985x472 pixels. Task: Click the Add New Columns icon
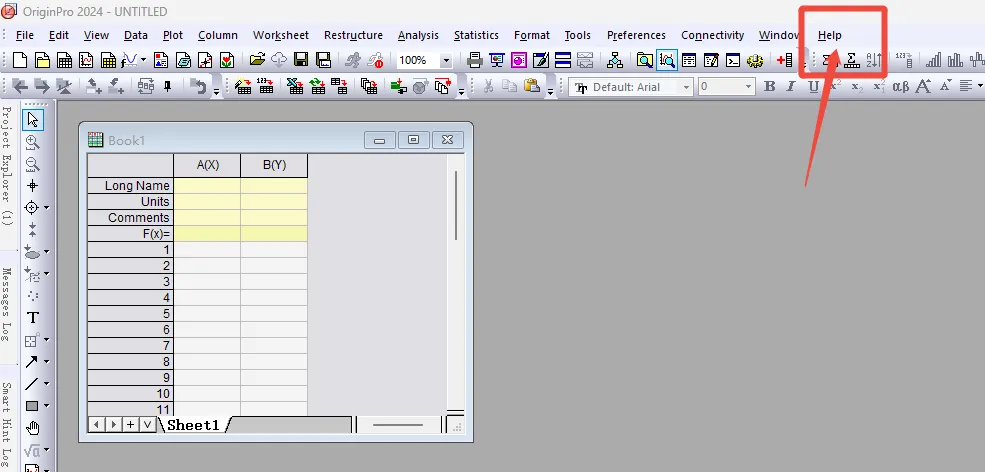tap(785, 60)
